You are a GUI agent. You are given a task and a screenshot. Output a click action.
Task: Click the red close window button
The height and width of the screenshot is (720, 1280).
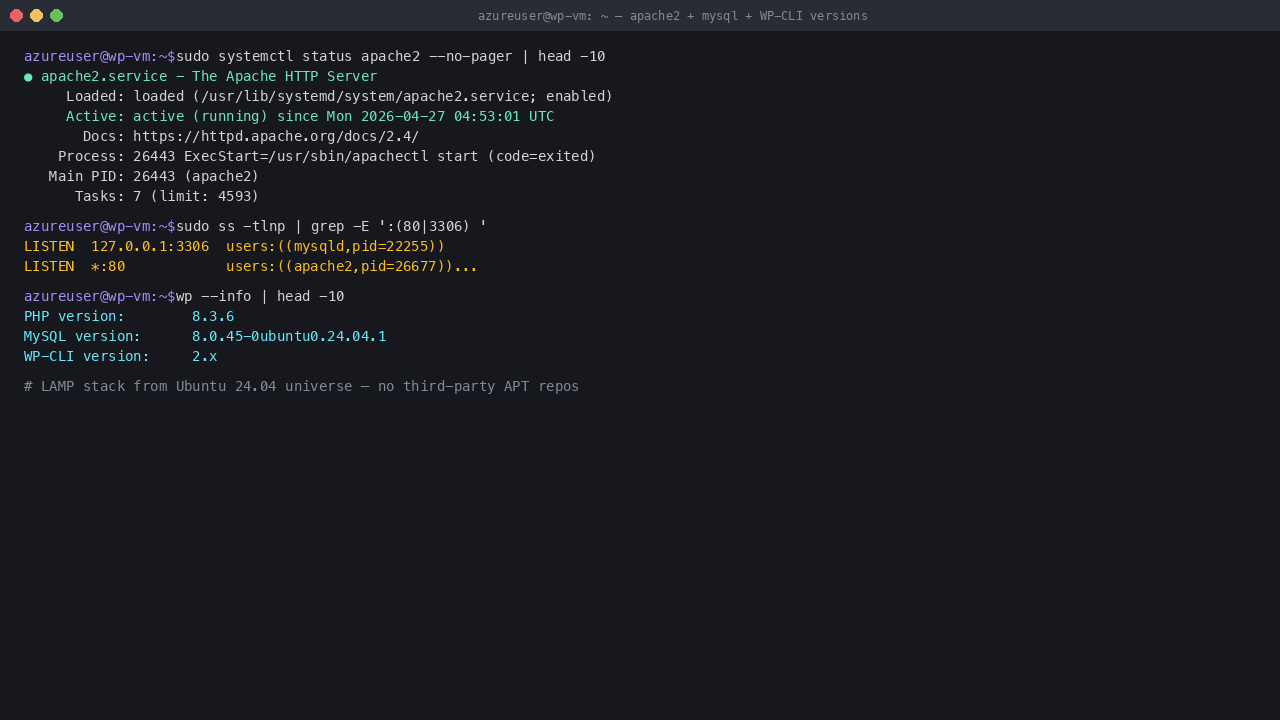(x=16, y=15)
